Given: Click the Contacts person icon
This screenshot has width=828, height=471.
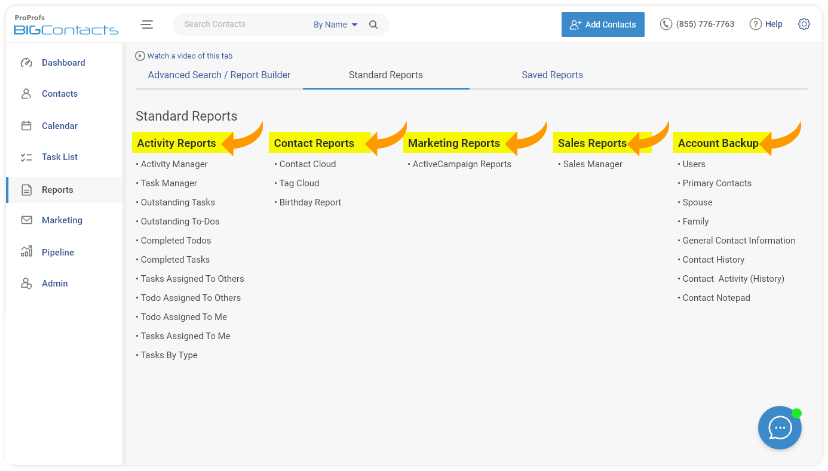Looking at the screenshot, I should click(26, 94).
